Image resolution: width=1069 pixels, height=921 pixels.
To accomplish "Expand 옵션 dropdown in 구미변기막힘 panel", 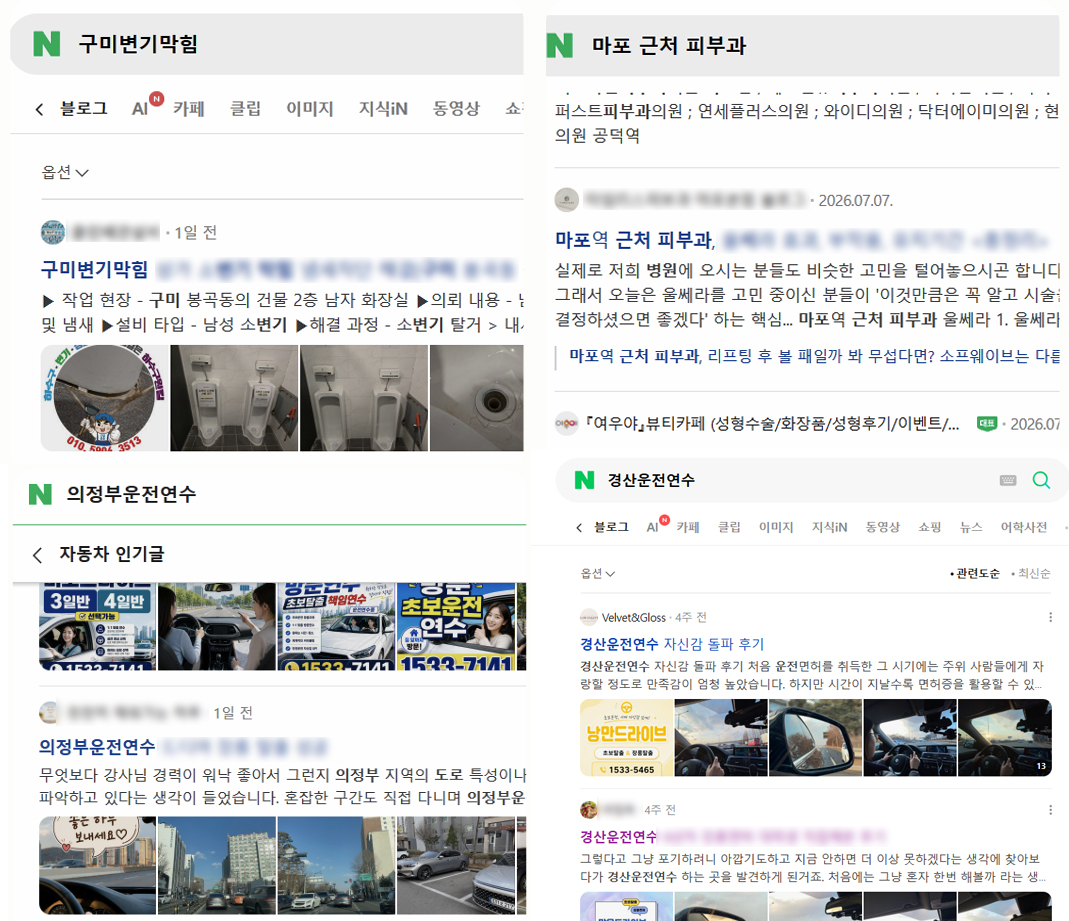I will (x=65, y=172).
